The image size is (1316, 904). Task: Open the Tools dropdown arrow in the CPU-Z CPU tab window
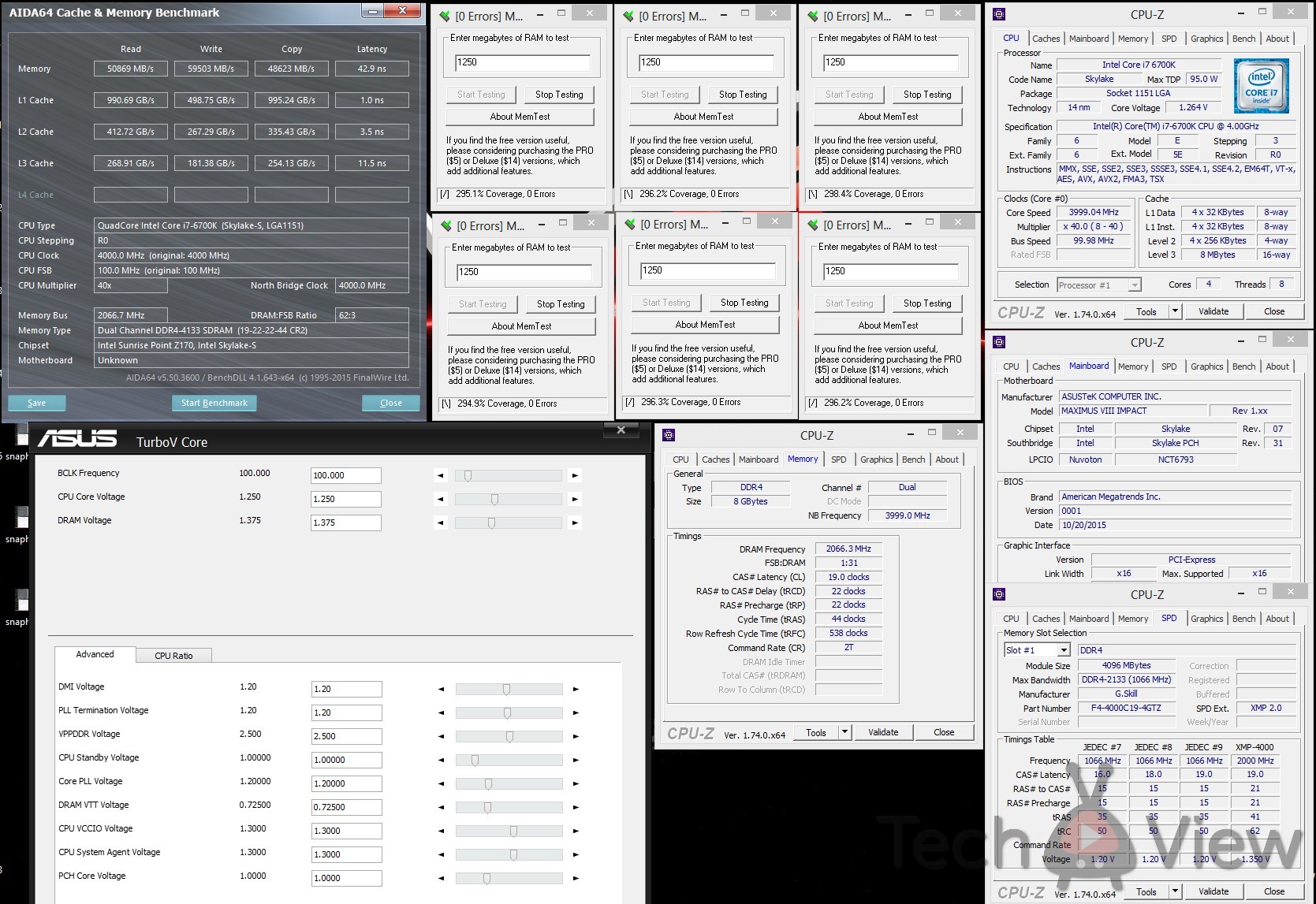pyautogui.click(x=1175, y=311)
